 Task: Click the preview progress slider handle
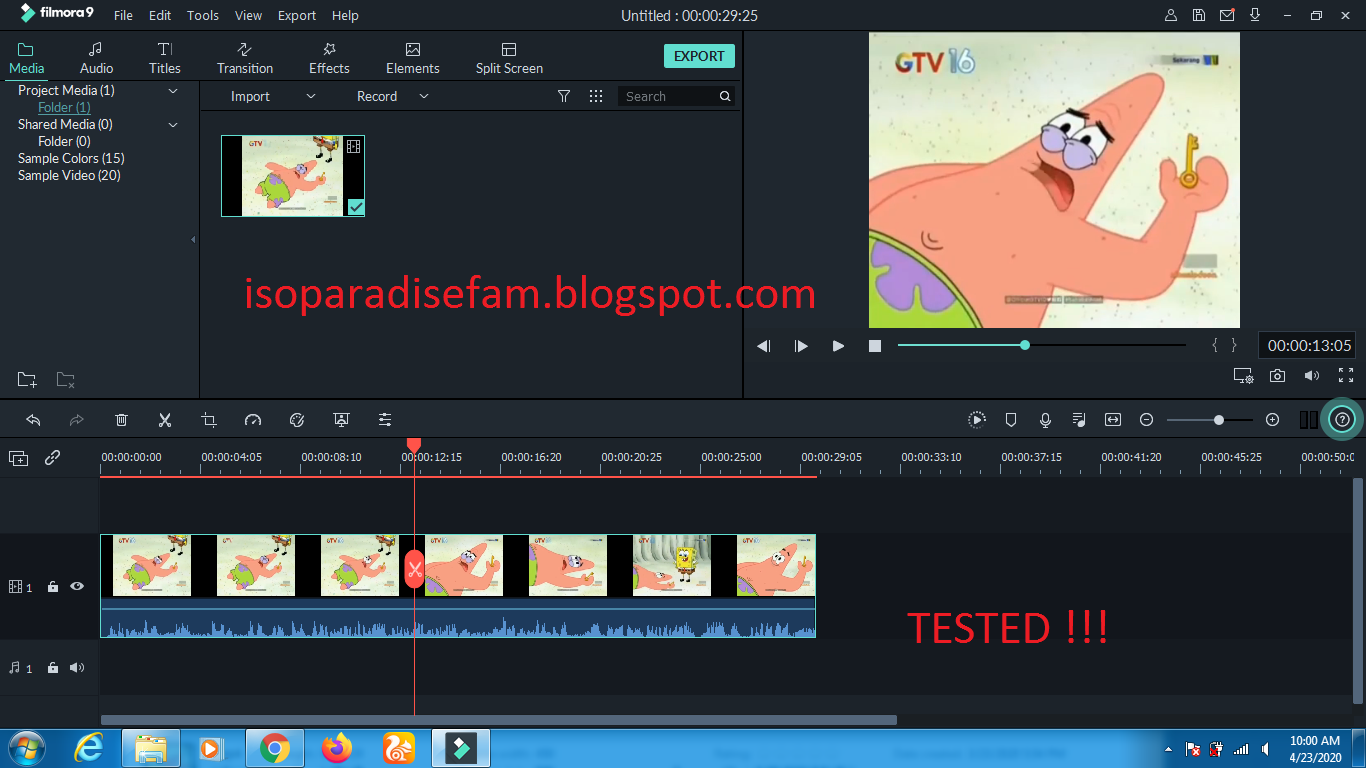coord(1025,345)
